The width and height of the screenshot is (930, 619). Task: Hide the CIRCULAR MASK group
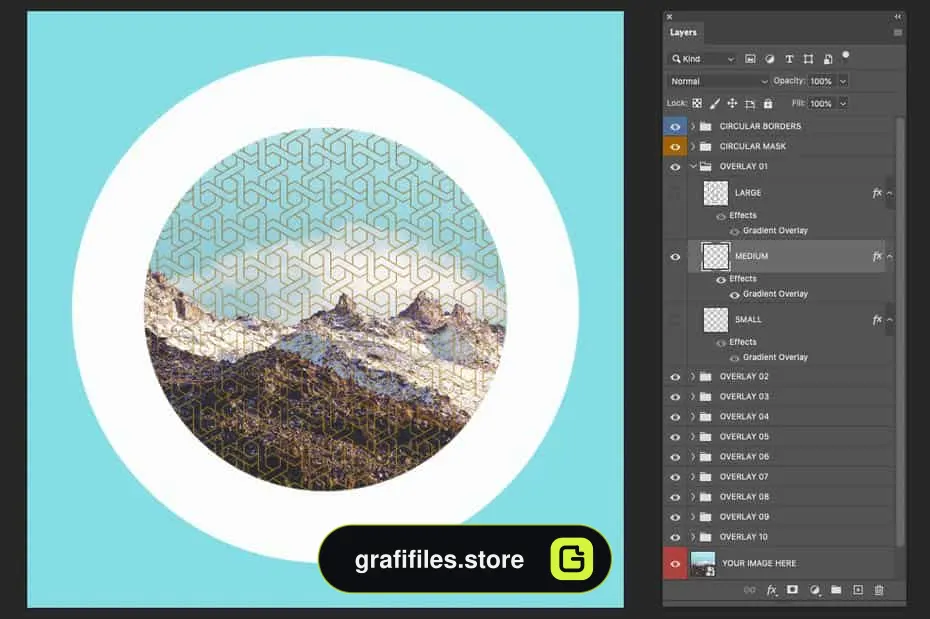(675, 146)
